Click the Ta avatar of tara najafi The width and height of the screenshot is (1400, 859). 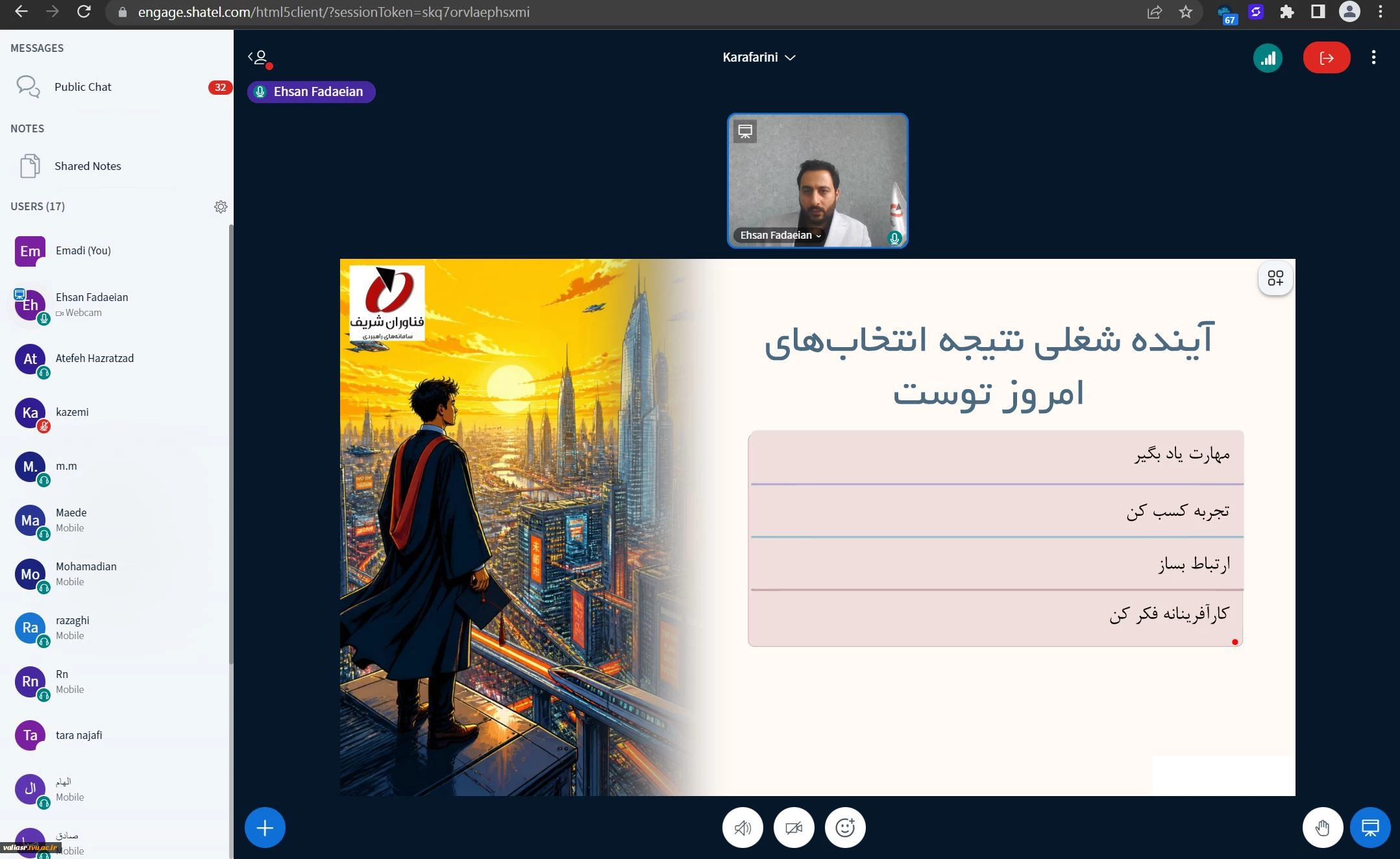click(30, 736)
